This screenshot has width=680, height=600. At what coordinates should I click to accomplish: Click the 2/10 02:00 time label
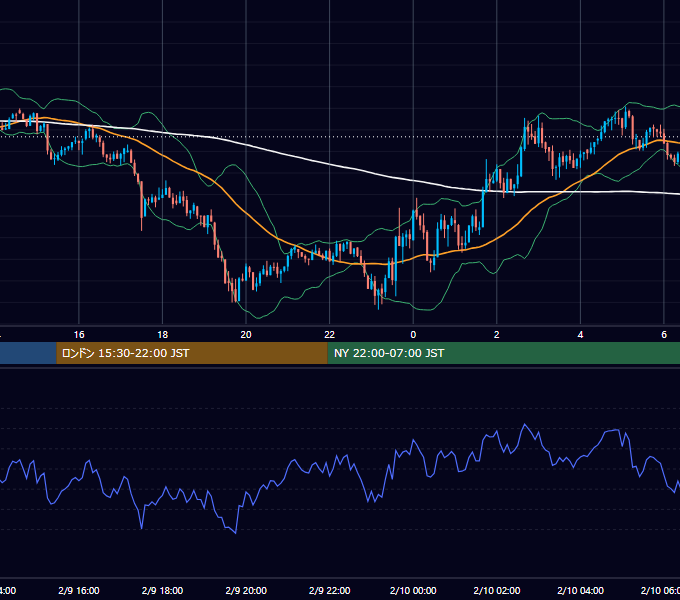coord(497,590)
